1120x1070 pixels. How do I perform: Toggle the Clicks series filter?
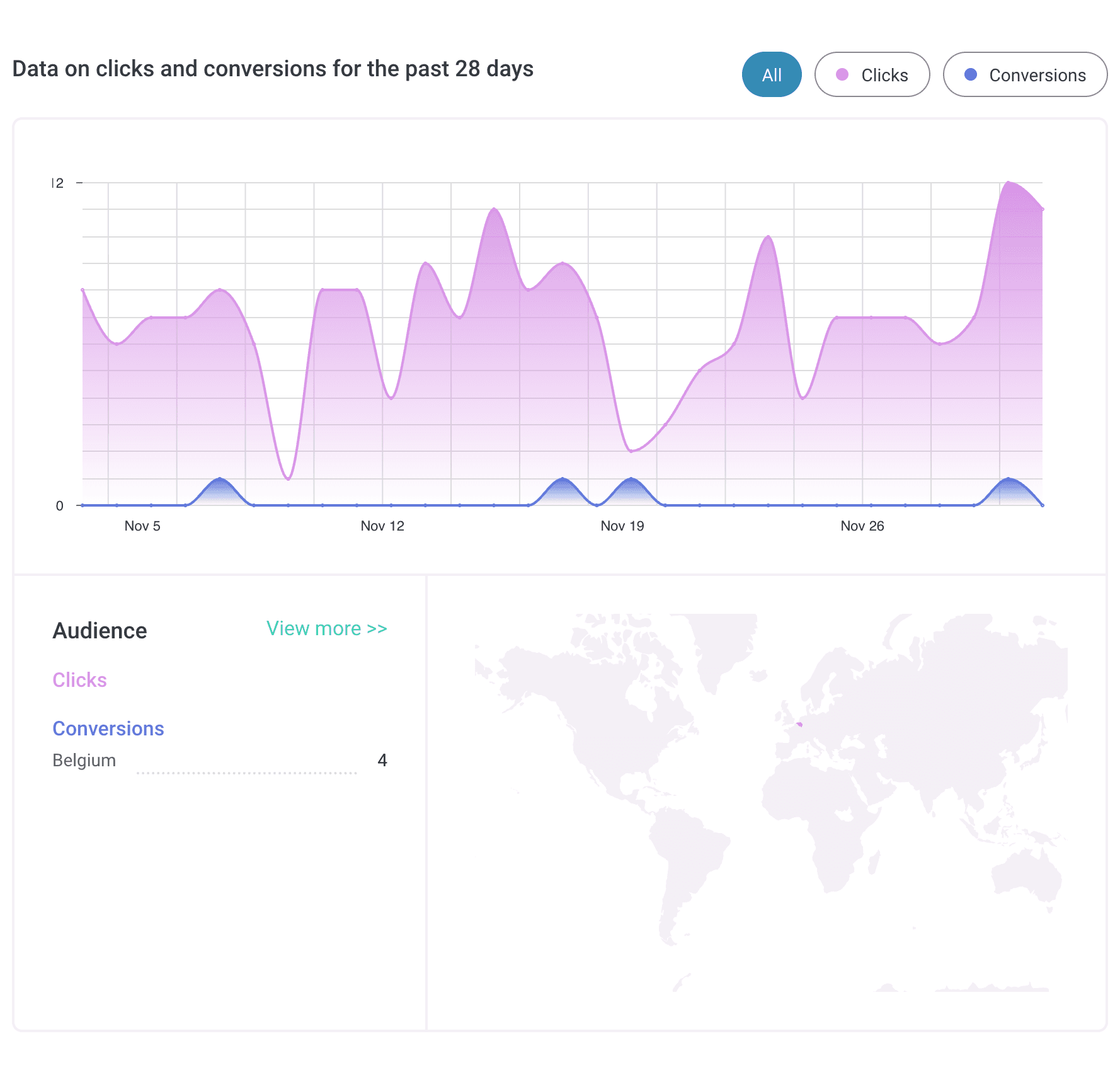(872, 74)
